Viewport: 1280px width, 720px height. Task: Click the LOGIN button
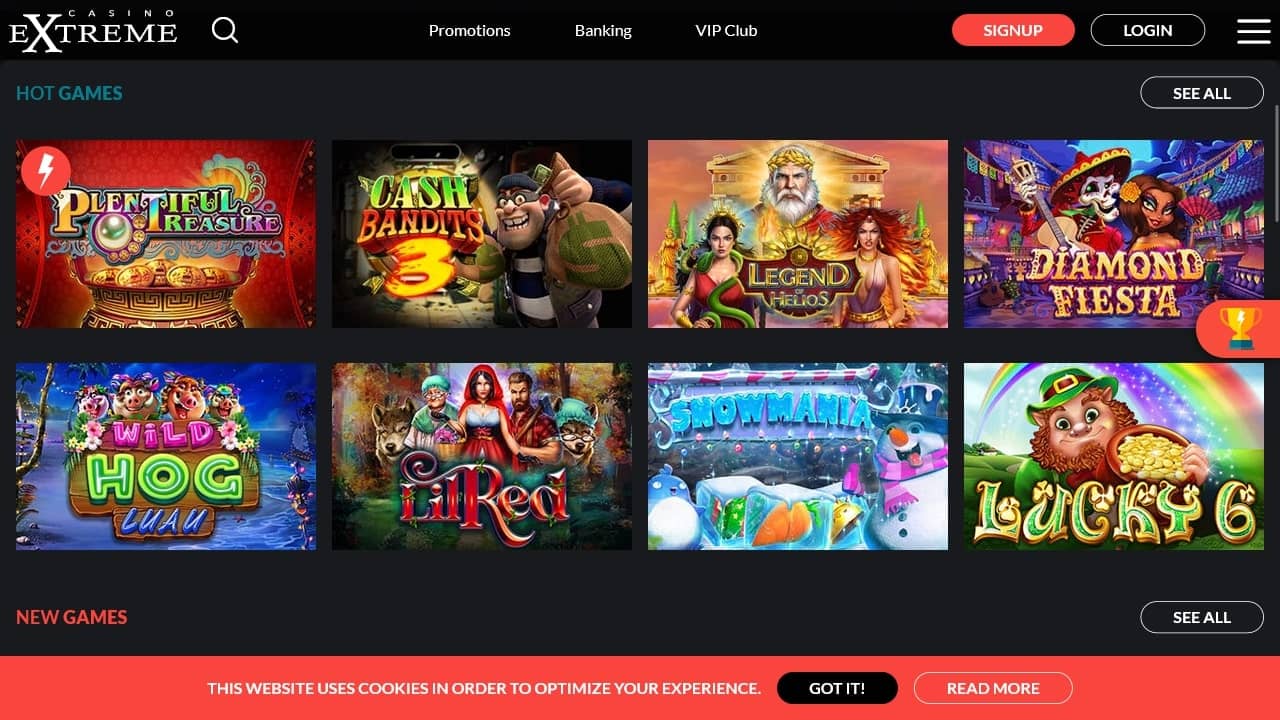click(1148, 30)
